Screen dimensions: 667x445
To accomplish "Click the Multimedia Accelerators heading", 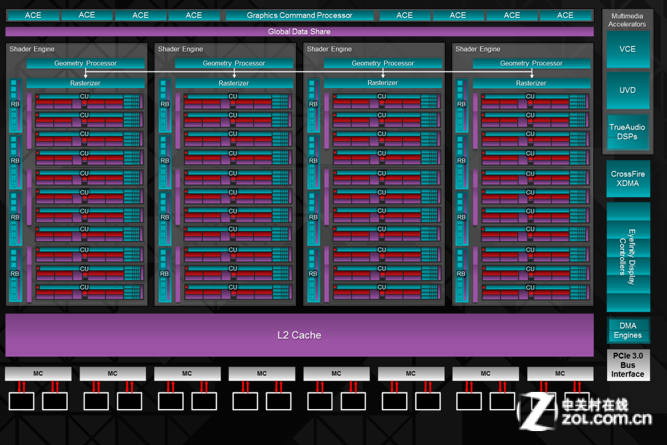I will (x=627, y=20).
